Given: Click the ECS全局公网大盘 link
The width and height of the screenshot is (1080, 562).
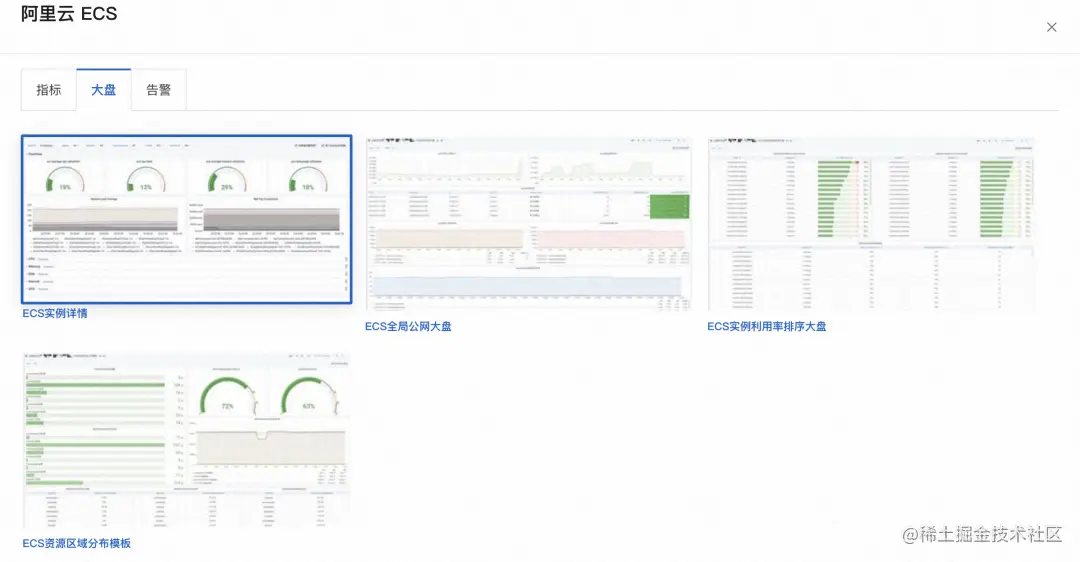Looking at the screenshot, I should [408, 326].
